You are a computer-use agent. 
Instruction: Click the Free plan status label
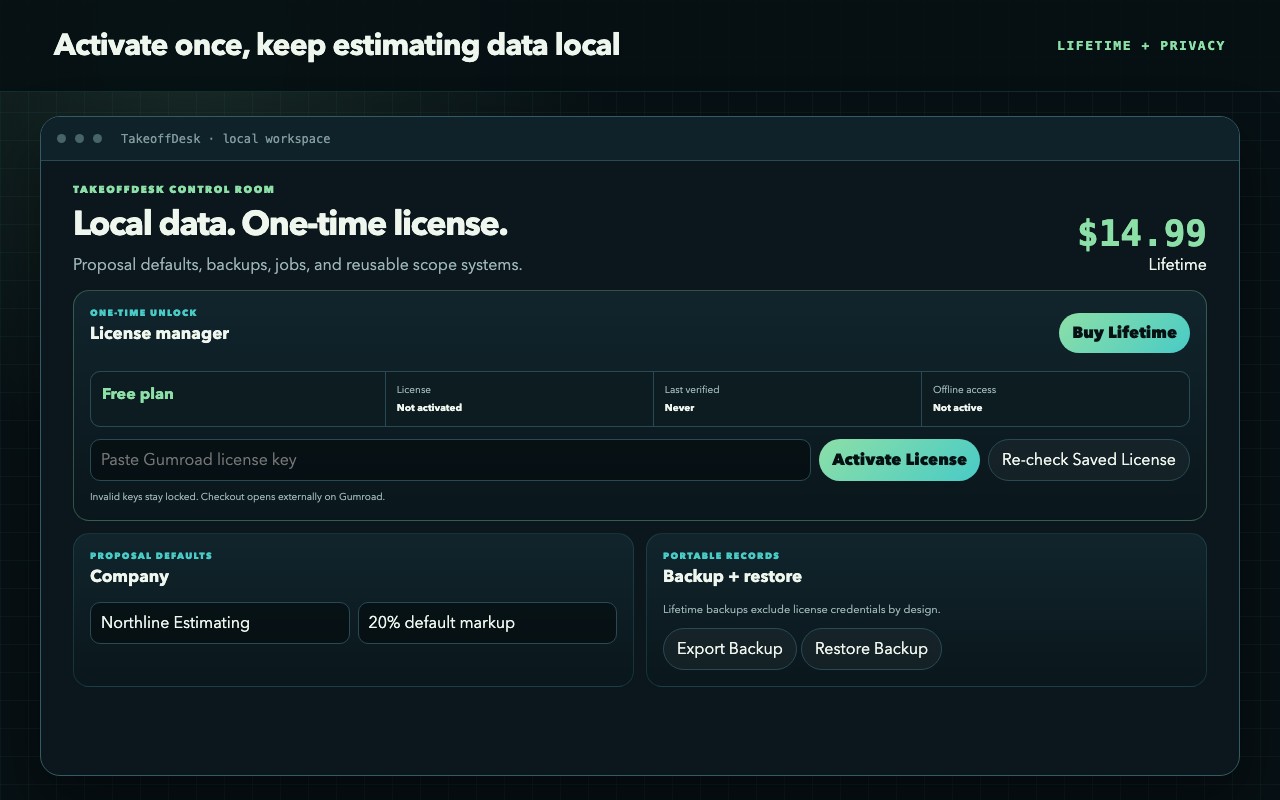pyautogui.click(x=138, y=394)
